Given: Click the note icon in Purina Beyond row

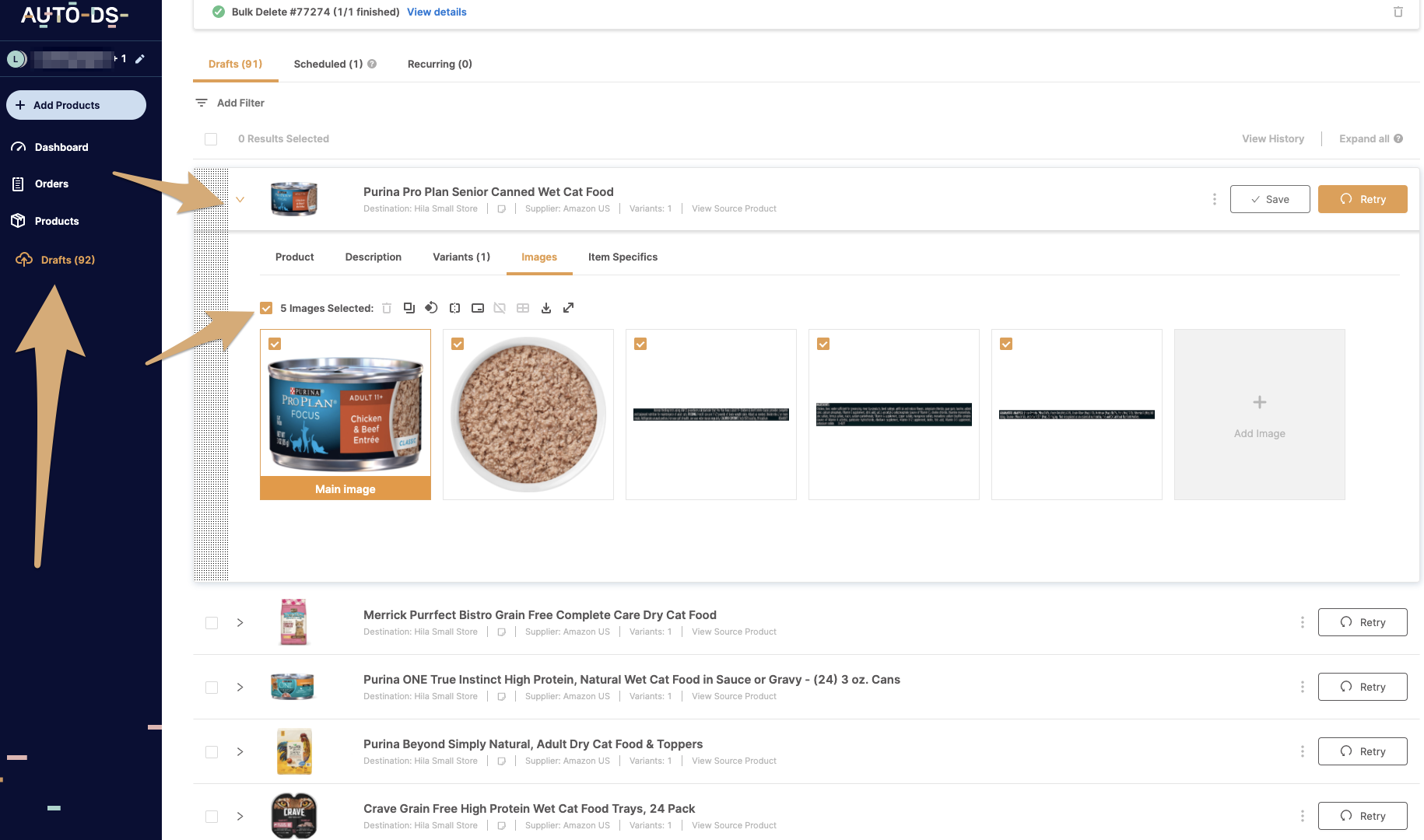Looking at the screenshot, I should [502, 761].
